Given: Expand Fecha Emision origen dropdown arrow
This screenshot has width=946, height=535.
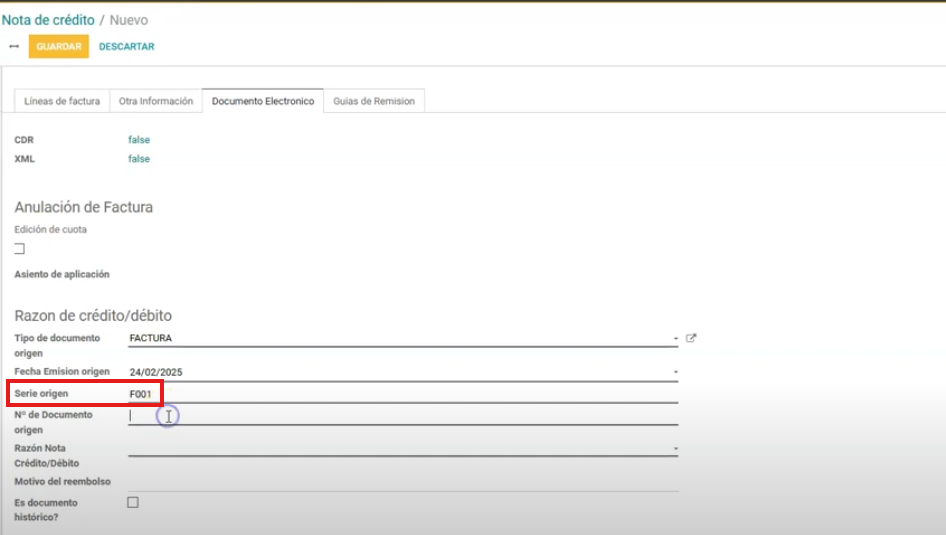Looking at the screenshot, I should click(676, 373).
